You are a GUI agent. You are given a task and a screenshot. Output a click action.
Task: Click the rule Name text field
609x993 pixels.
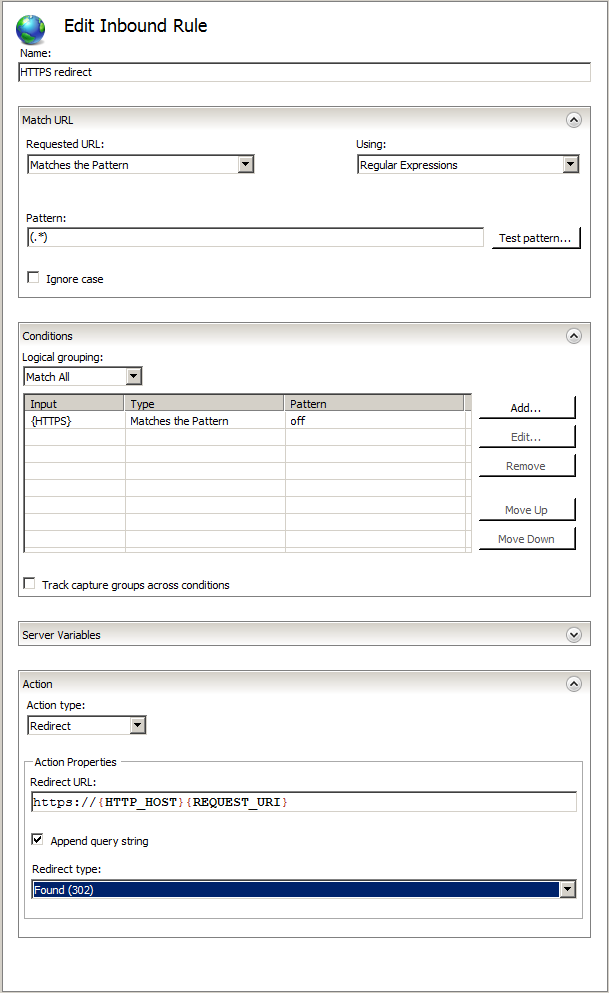click(x=304, y=73)
